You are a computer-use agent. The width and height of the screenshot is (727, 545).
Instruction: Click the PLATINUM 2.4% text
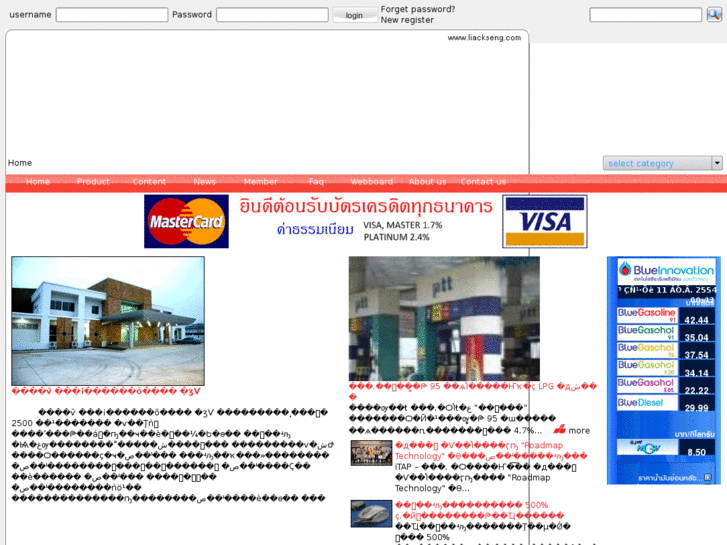click(396, 237)
